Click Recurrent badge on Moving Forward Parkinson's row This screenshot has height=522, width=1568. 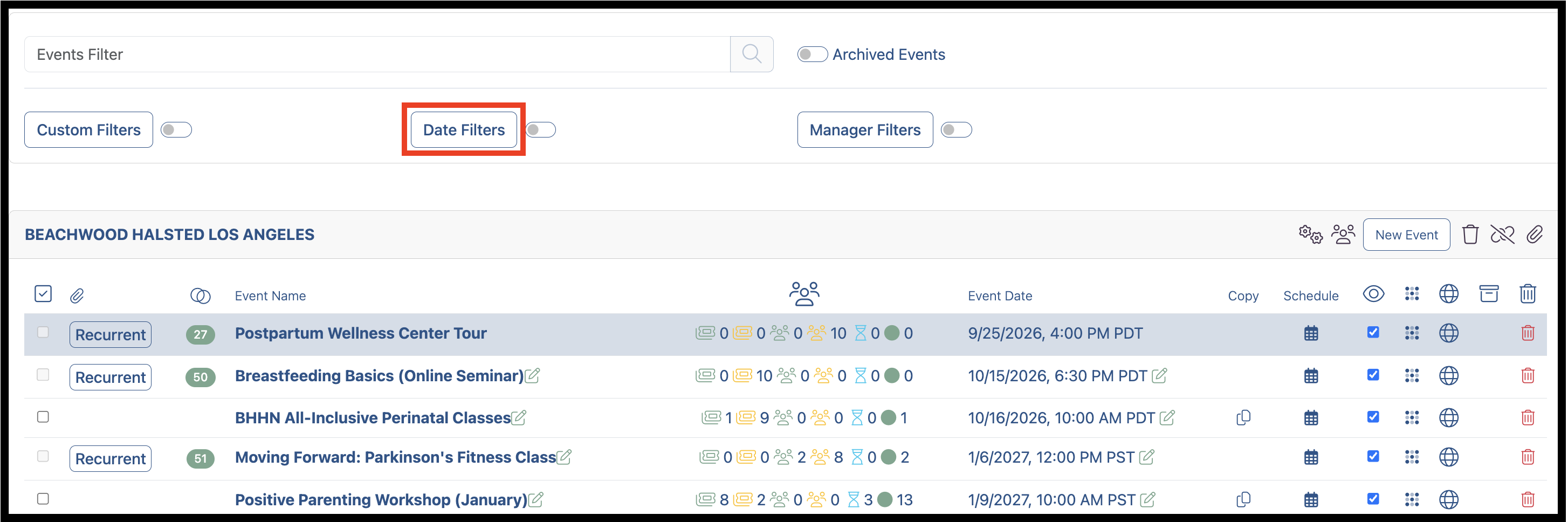point(110,459)
